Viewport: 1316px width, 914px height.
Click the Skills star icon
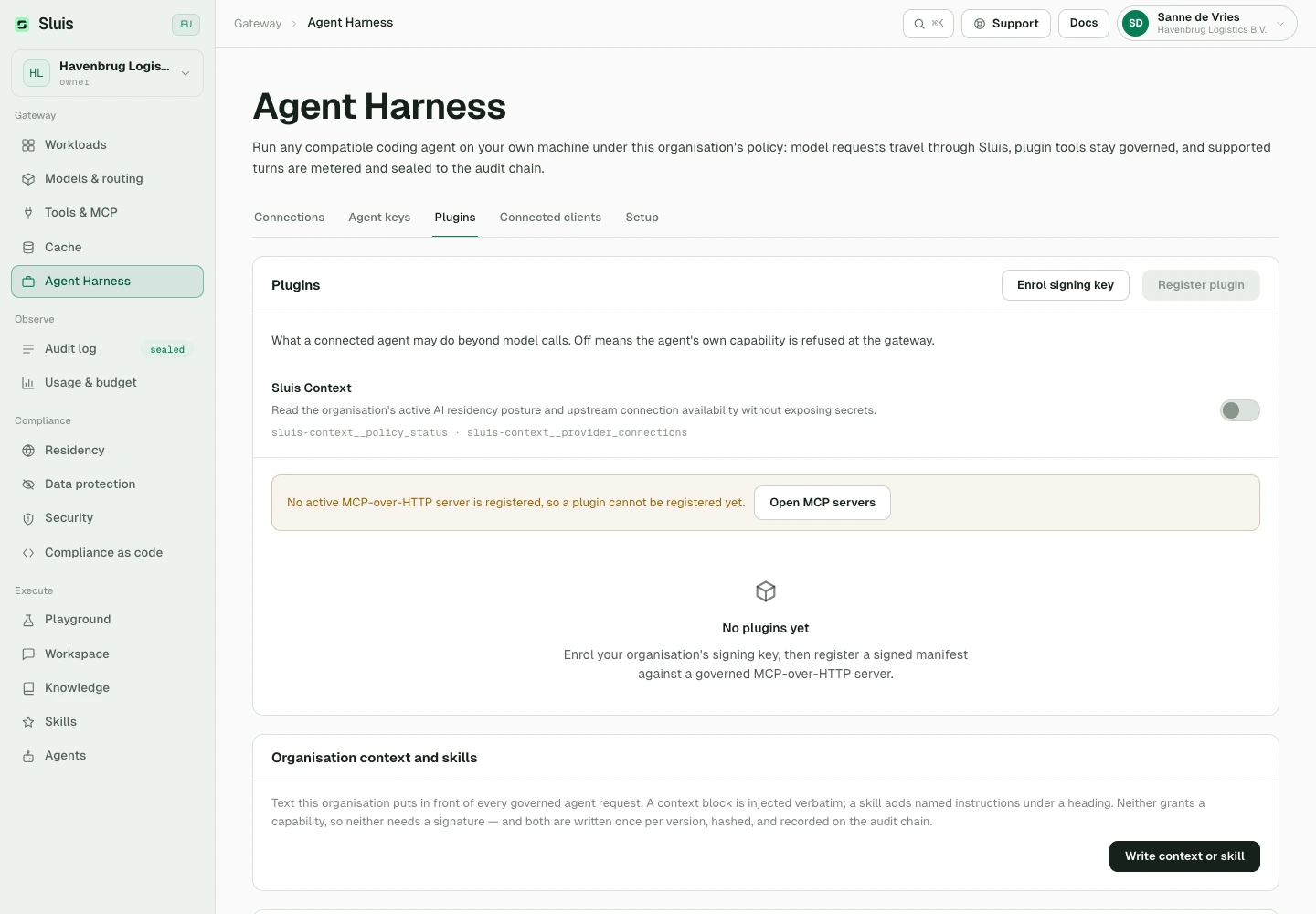(28, 722)
